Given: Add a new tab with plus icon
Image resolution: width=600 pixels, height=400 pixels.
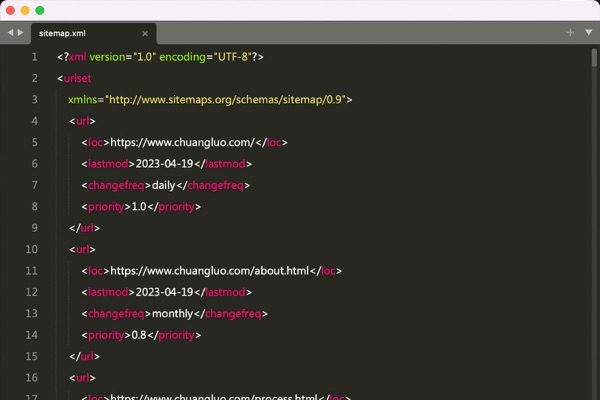Looking at the screenshot, I should (x=570, y=33).
